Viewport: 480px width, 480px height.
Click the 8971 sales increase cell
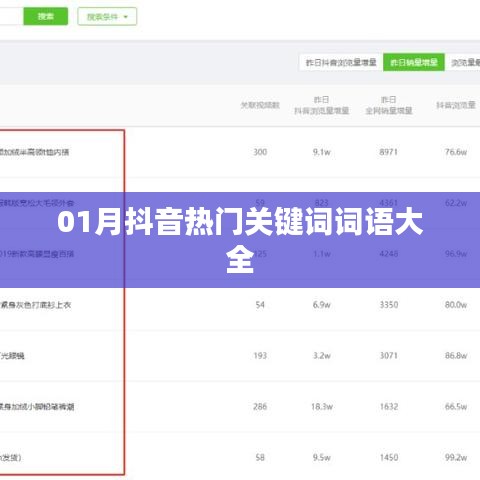pos(389,152)
